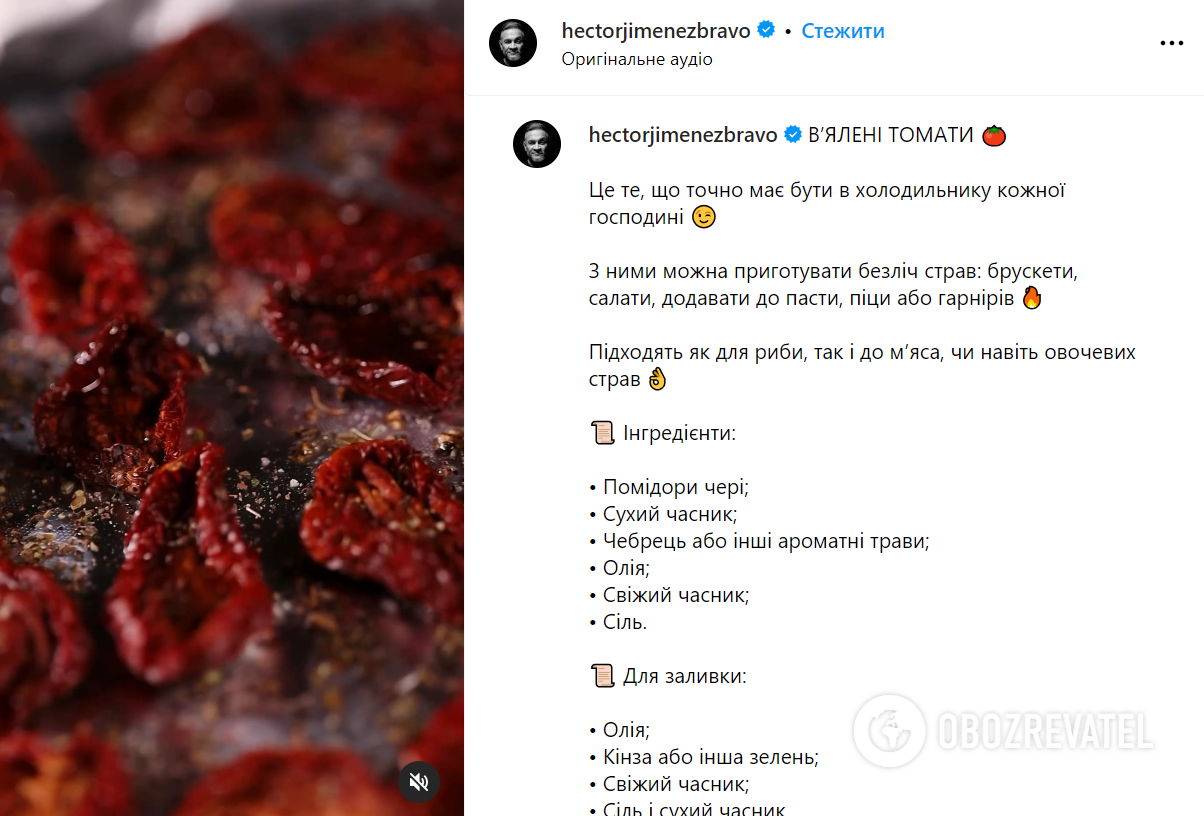Open the three-dots more options menu
The height and width of the screenshot is (816, 1204).
click(1171, 43)
